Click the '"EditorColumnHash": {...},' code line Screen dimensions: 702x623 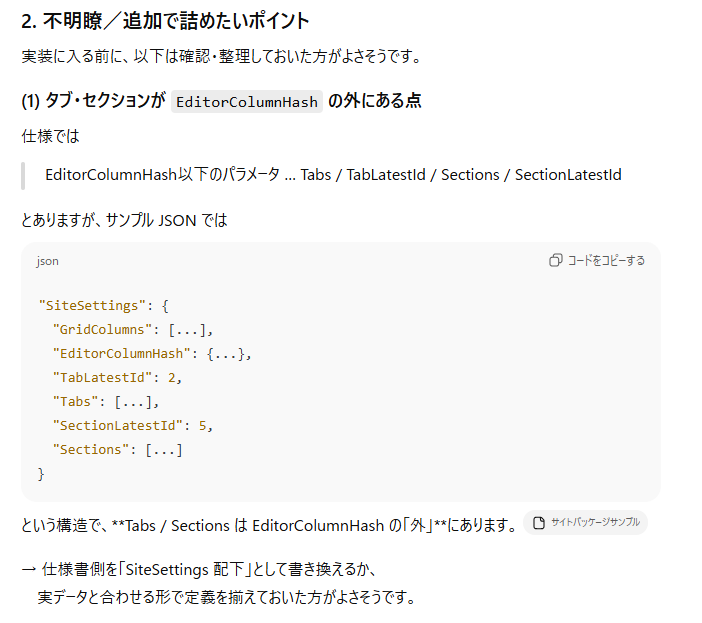point(152,354)
